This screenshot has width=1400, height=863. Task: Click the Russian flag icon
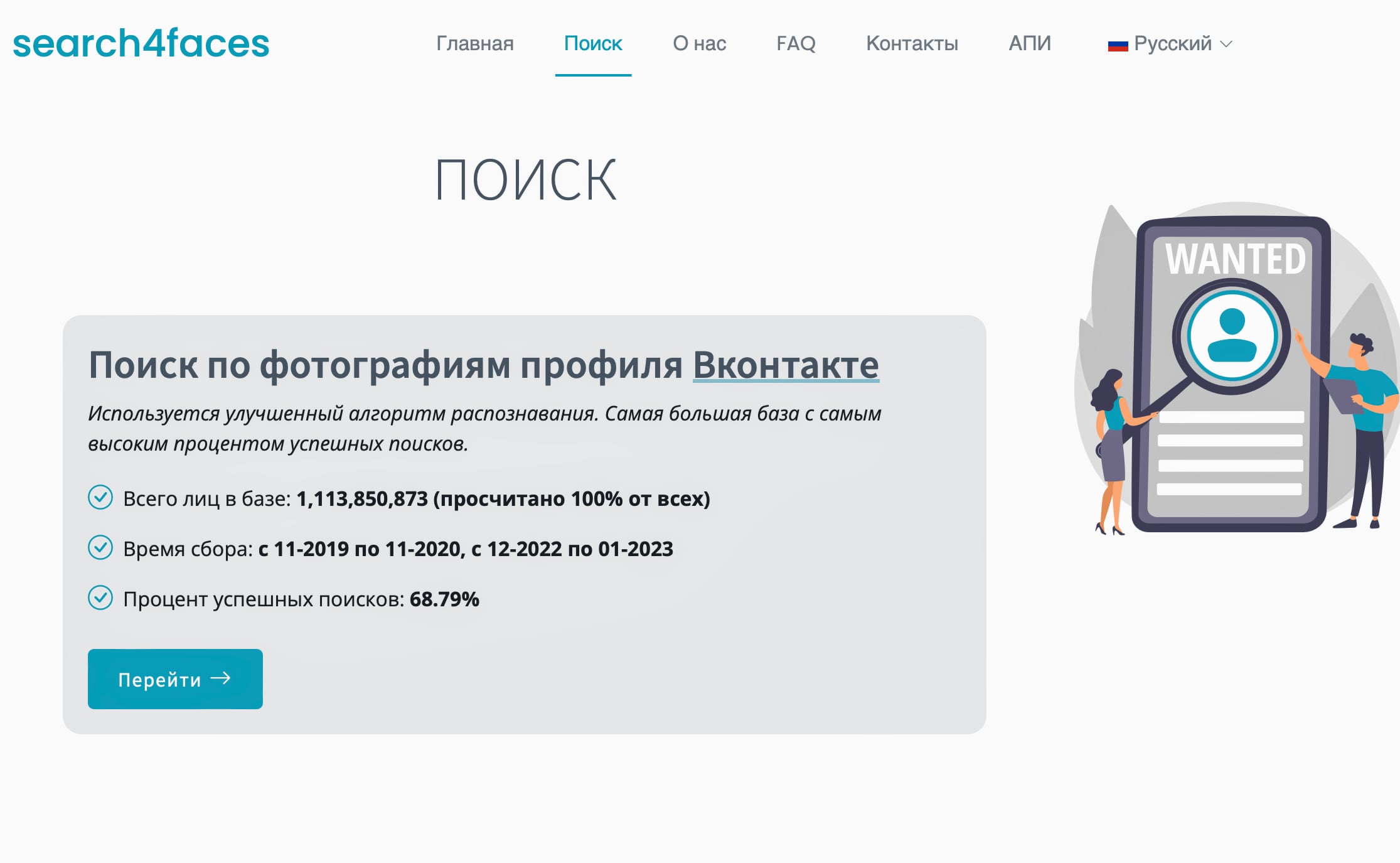[x=1118, y=45]
